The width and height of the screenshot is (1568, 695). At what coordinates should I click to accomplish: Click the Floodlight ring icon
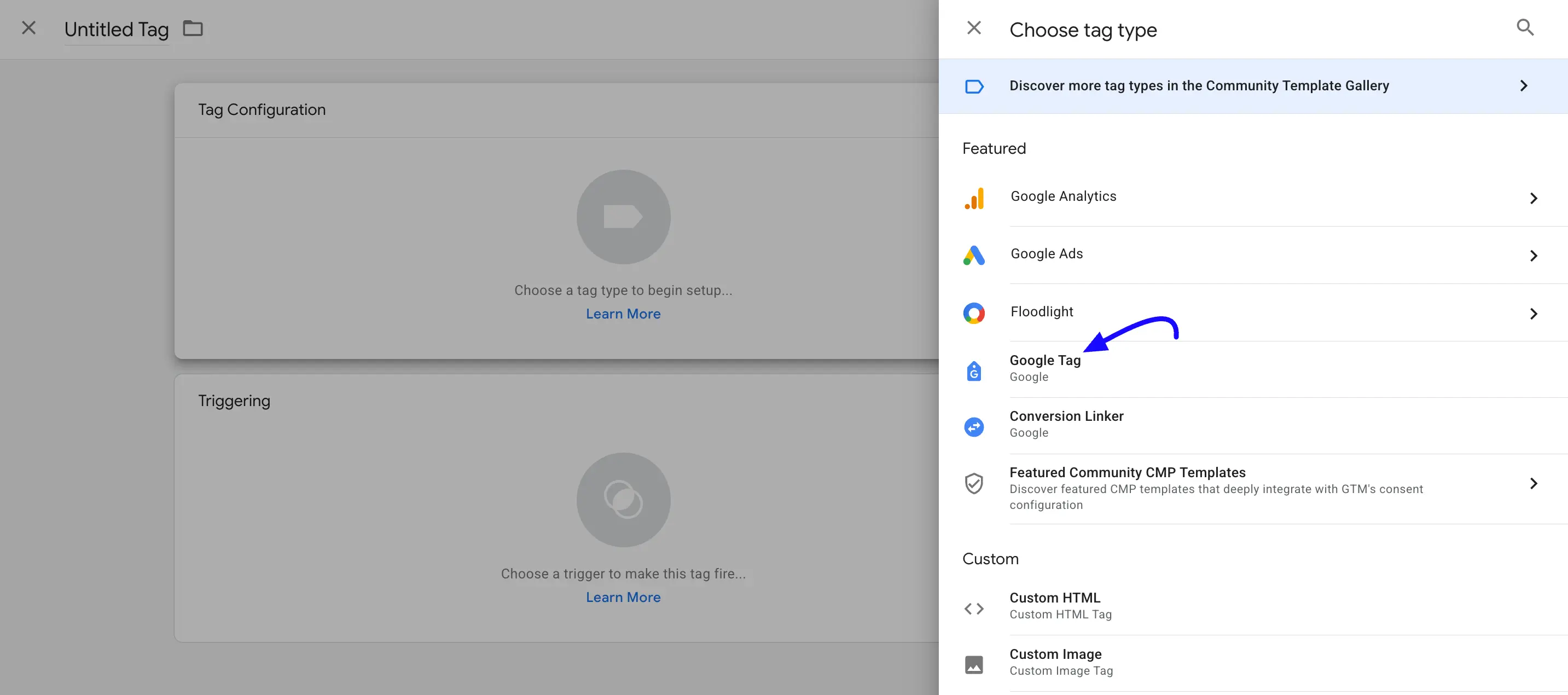tap(974, 313)
